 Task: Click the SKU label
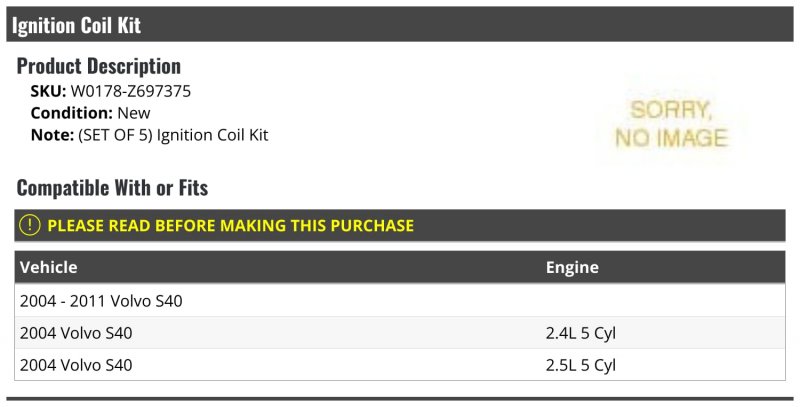tap(48, 91)
